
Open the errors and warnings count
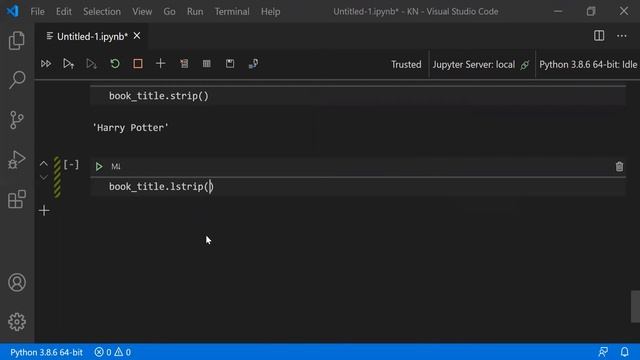113,352
